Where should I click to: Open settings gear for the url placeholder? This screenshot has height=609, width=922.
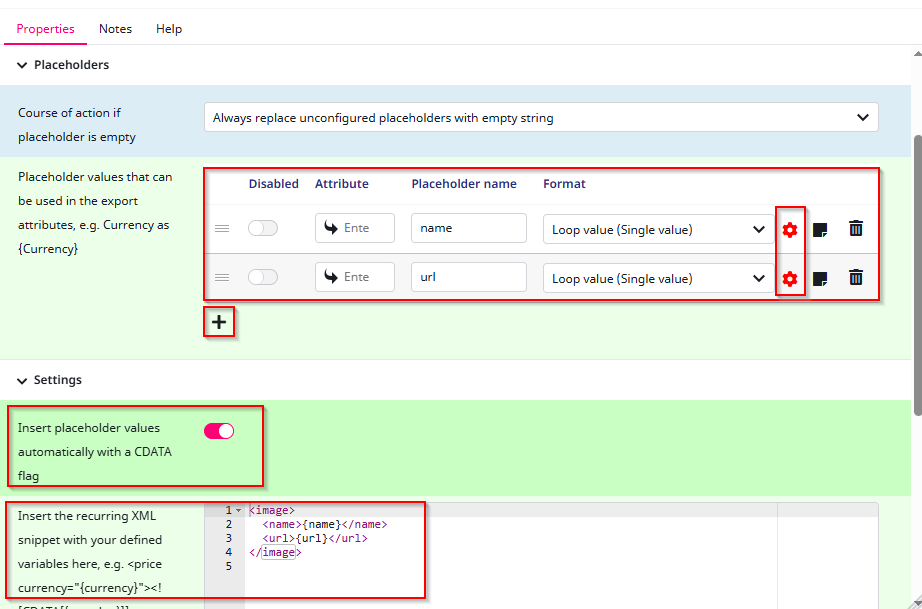point(790,278)
